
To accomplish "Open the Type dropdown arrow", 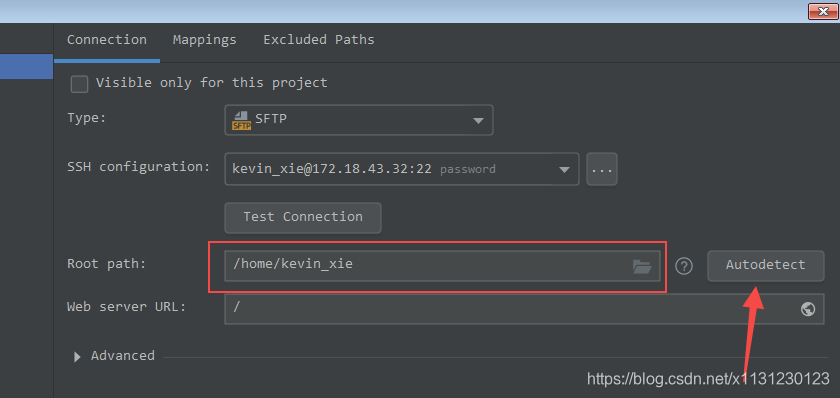I will click(x=478, y=121).
